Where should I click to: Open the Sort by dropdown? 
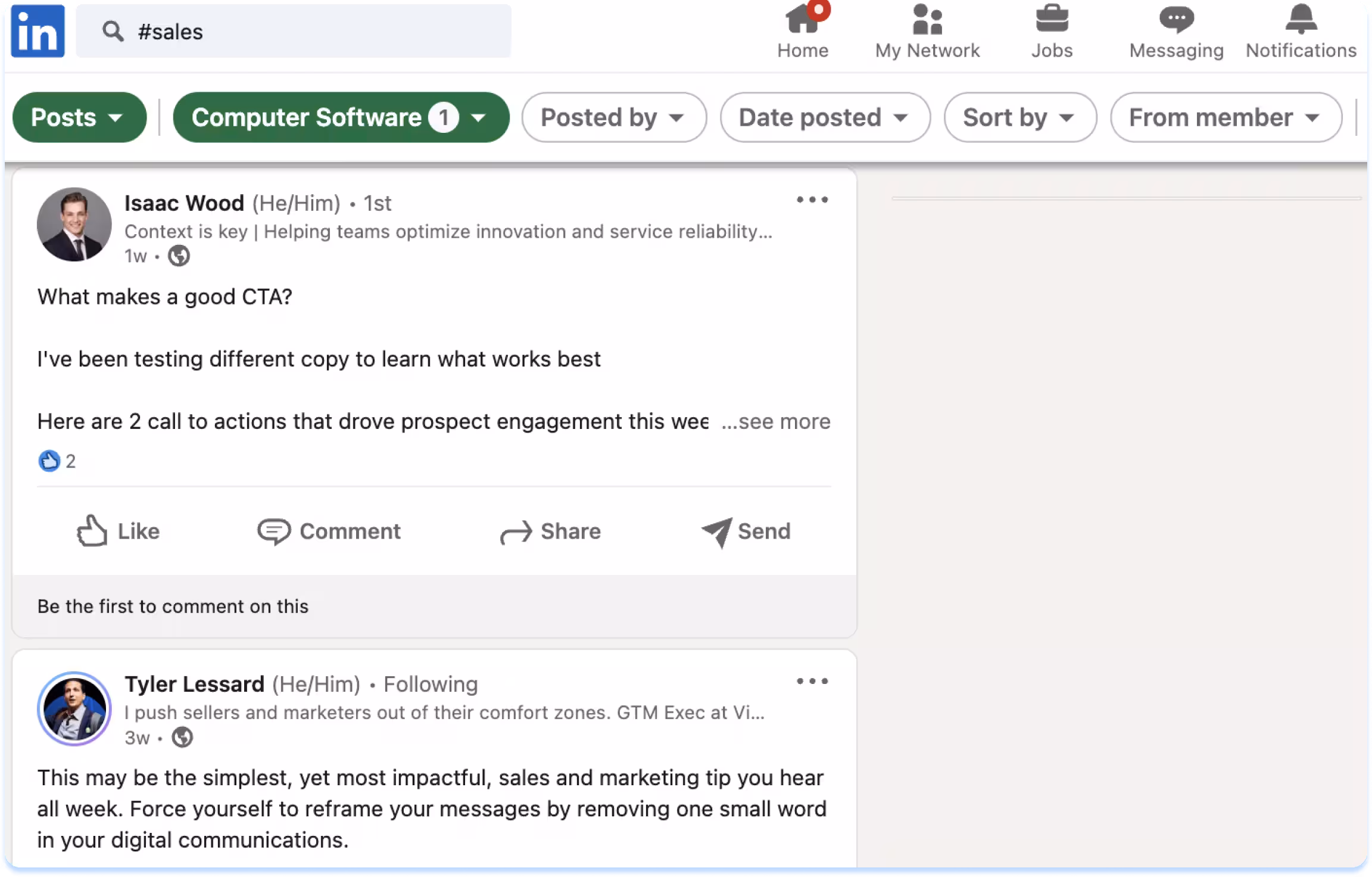[x=1019, y=117]
